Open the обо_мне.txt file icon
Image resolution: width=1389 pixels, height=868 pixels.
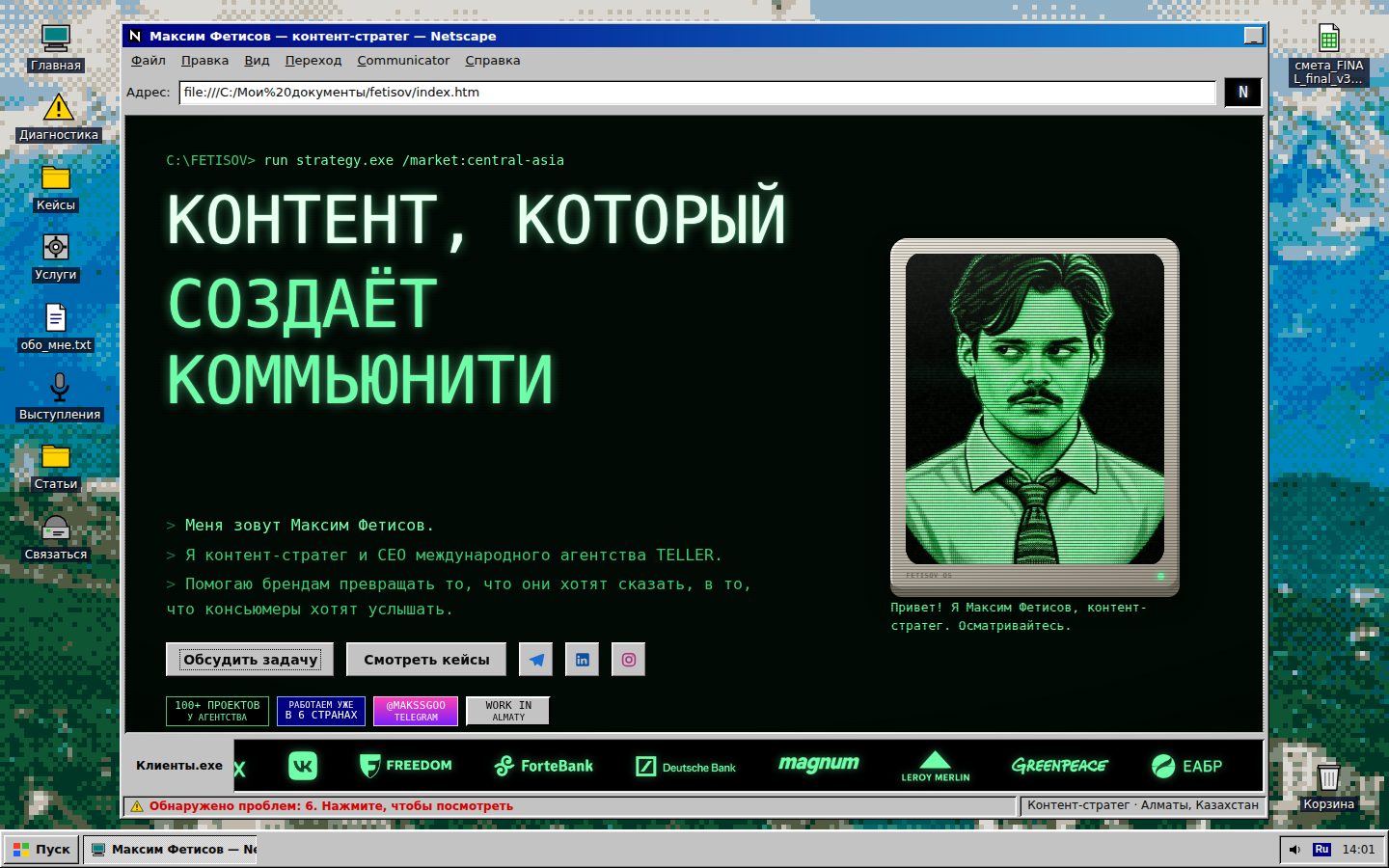click(56, 328)
